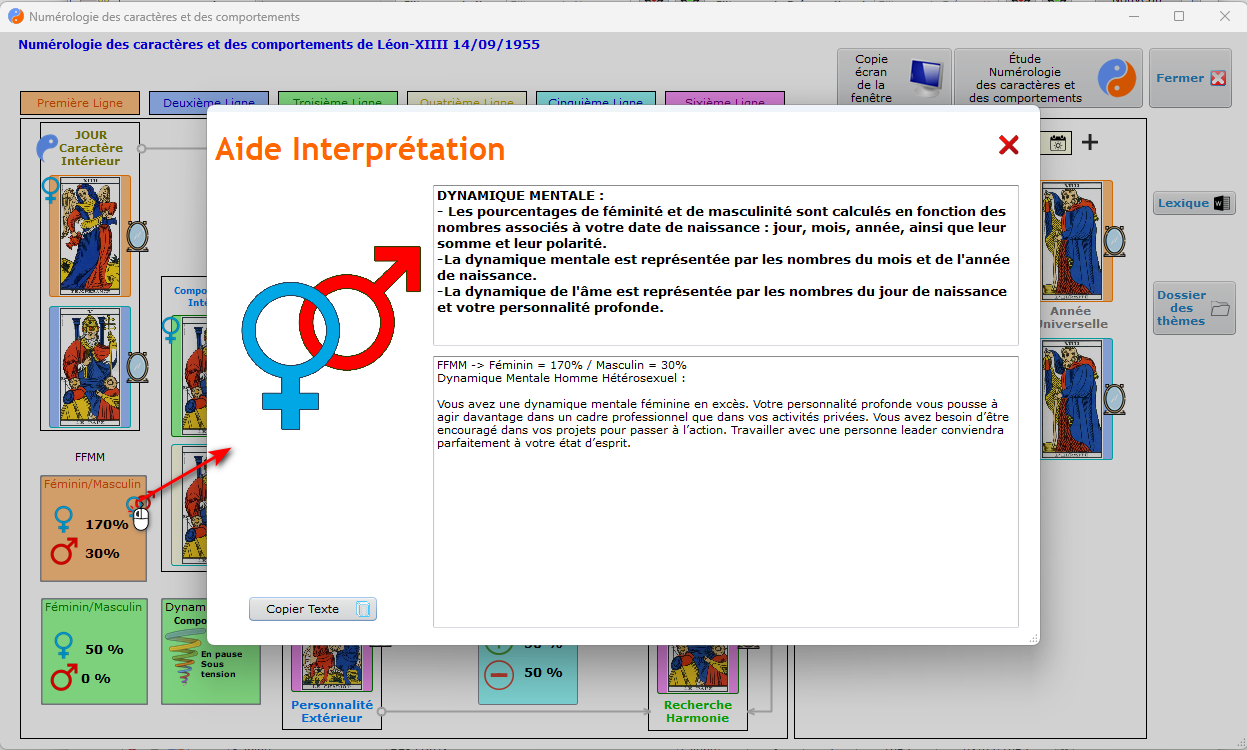This screenshot has width=1247, height=750.
Task: Click the Tempérance tarot card thumbnail
Action: [90, 236]
